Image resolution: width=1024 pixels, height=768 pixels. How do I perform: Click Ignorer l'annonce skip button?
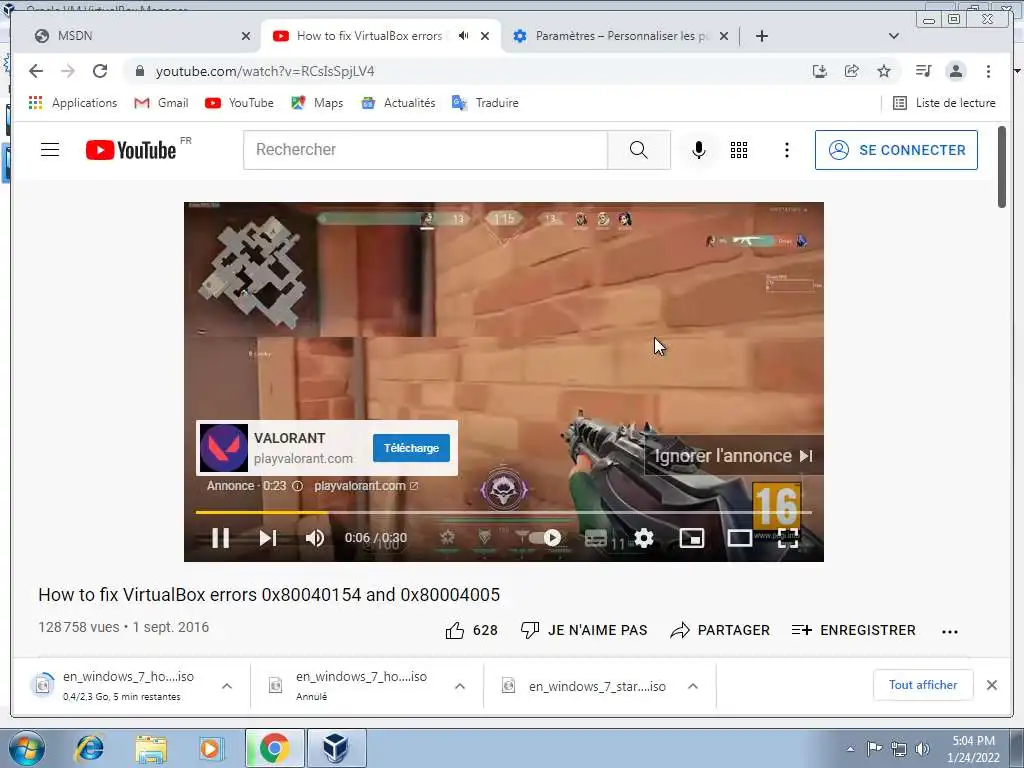coord(734,456)
